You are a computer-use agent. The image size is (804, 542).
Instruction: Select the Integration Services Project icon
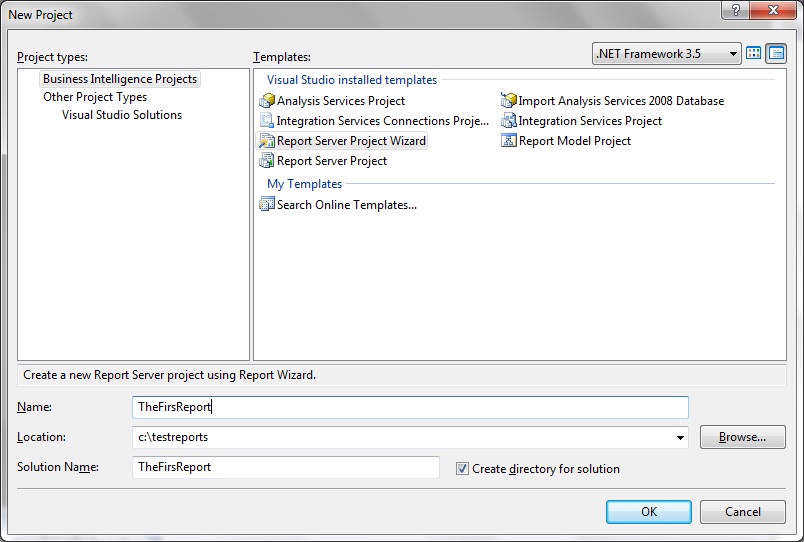coord(509,121)
